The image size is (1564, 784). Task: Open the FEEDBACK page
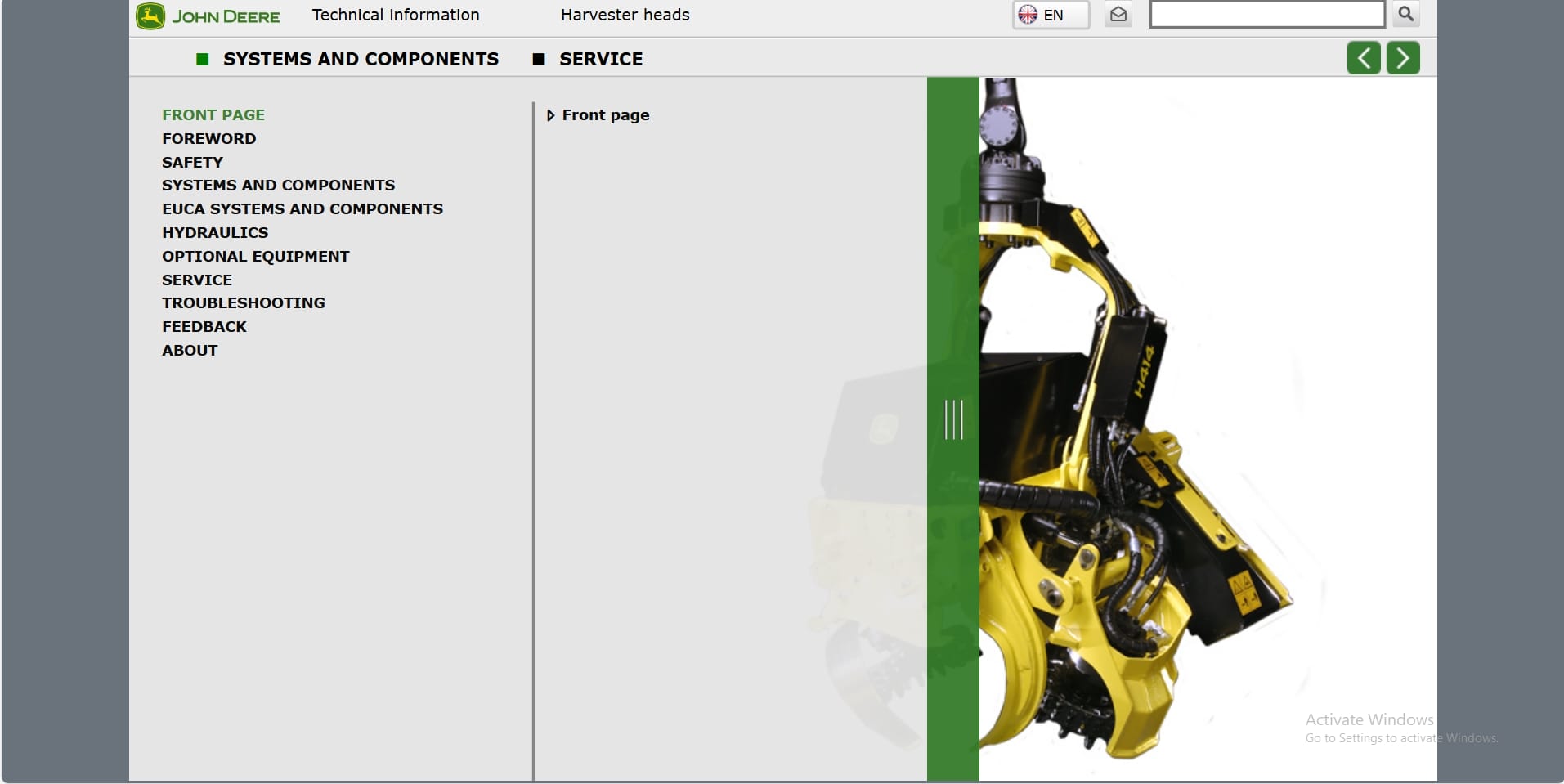click(204, 326)
